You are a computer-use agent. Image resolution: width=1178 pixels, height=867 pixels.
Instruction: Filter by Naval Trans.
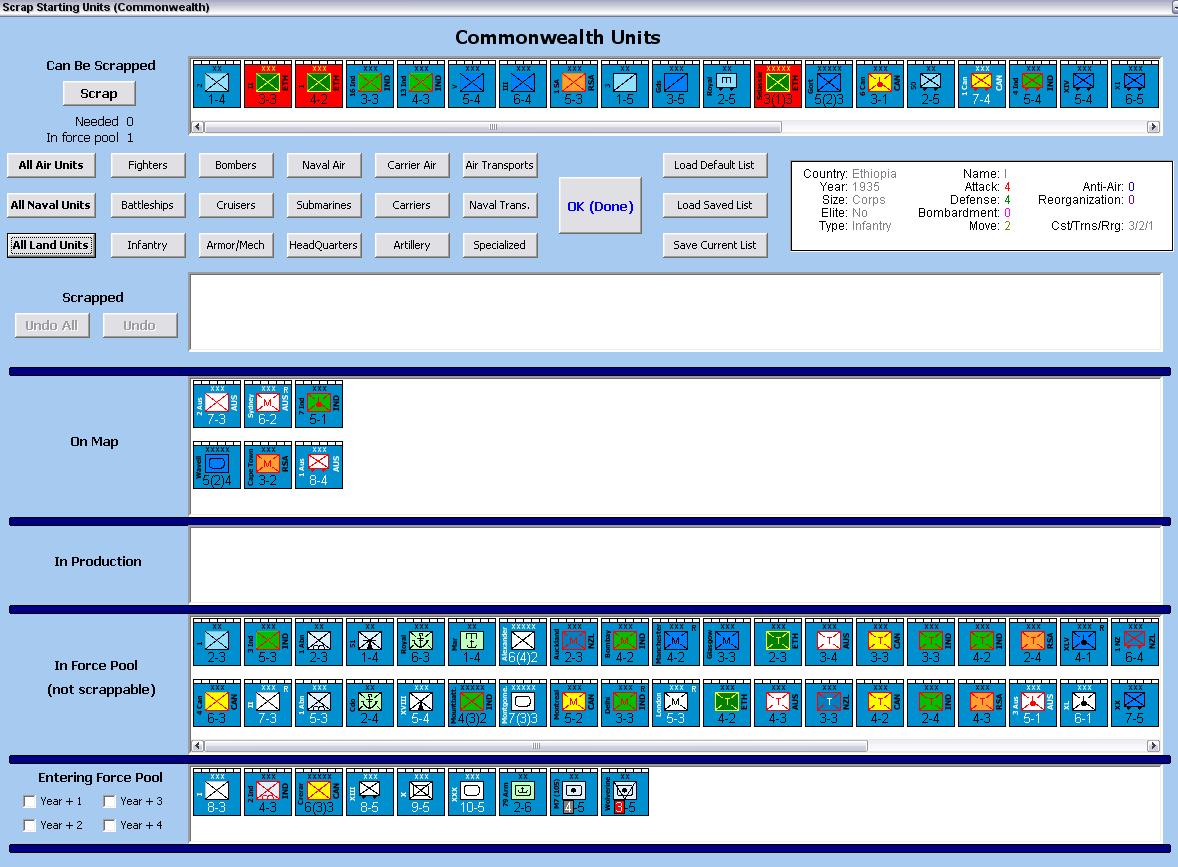[500, 205]
